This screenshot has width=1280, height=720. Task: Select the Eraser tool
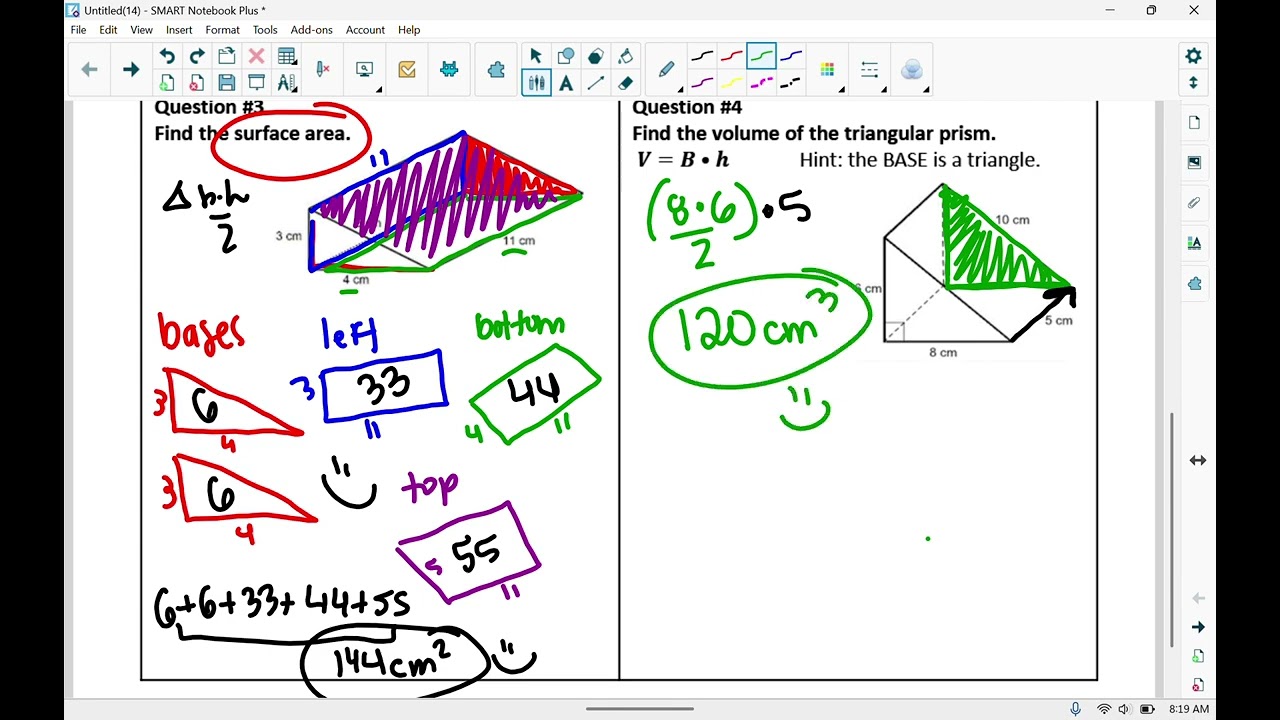(x=626, y=83)
